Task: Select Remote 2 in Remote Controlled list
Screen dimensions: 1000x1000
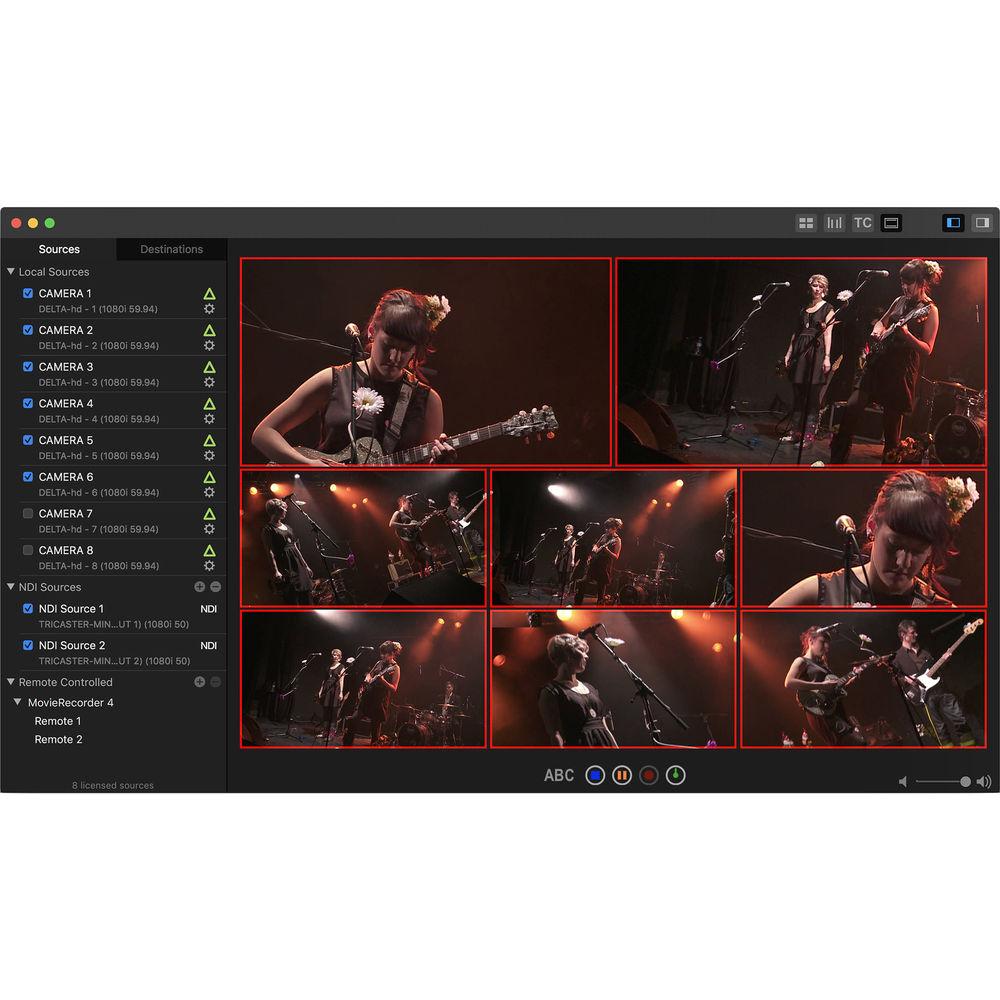Action: point(58,740)
